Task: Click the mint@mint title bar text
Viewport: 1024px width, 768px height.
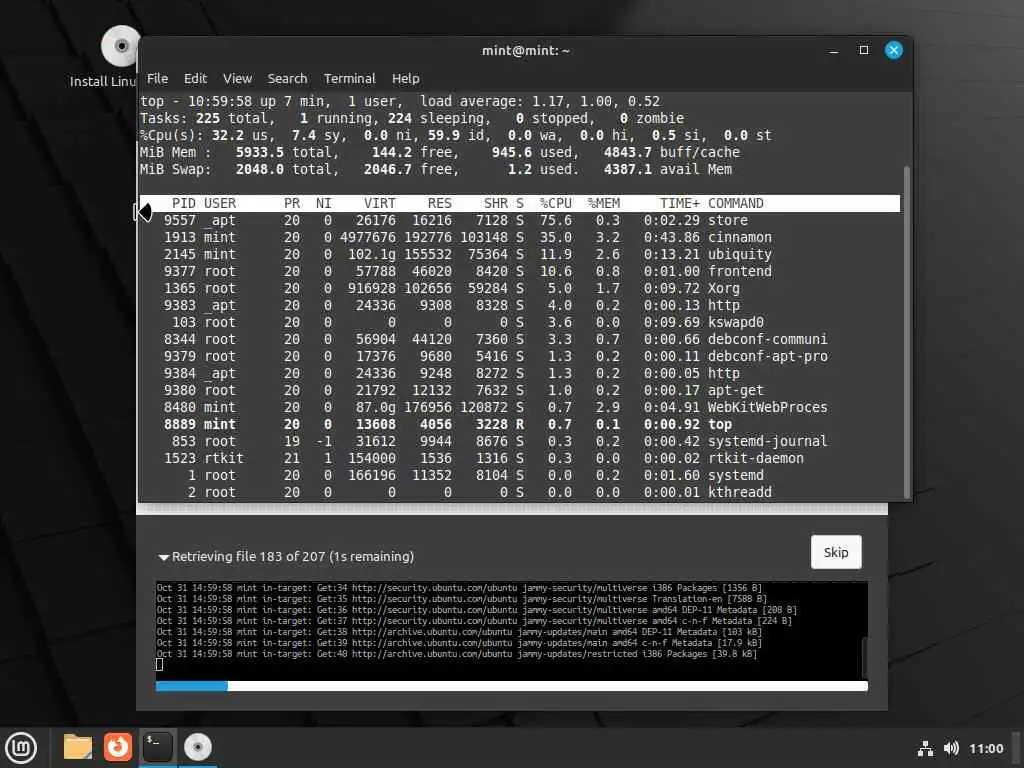Action: pos(526,50)
